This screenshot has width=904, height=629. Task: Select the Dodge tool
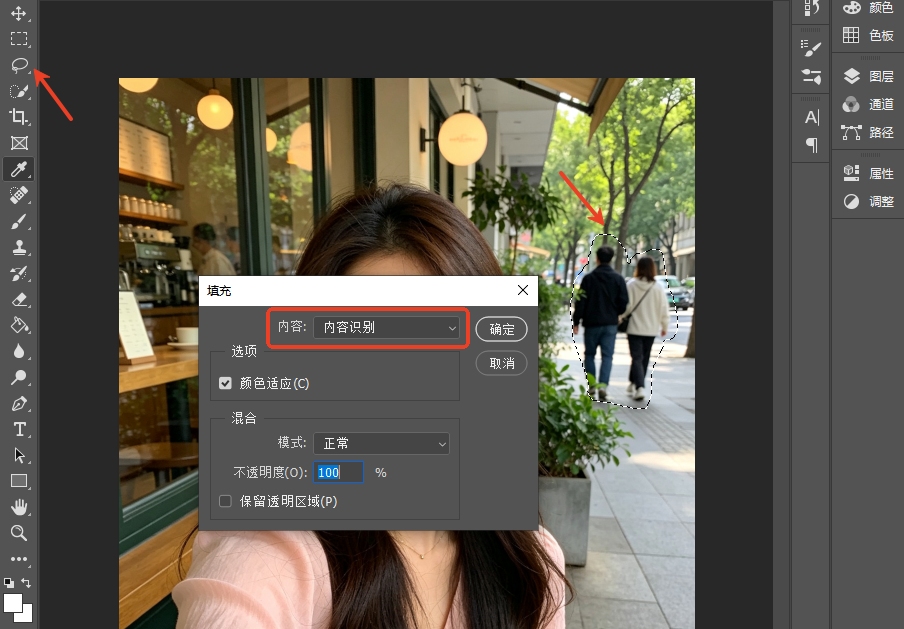18,378
